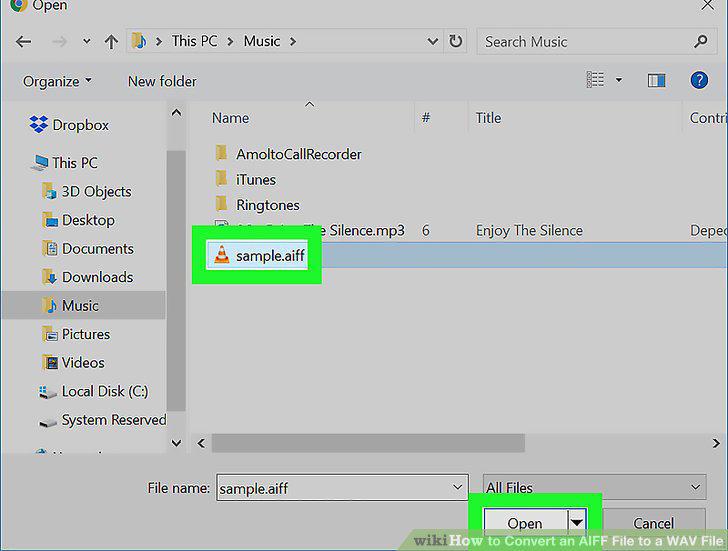
Task: Click the Music folder icon in address bar
Action: point(138,41)
